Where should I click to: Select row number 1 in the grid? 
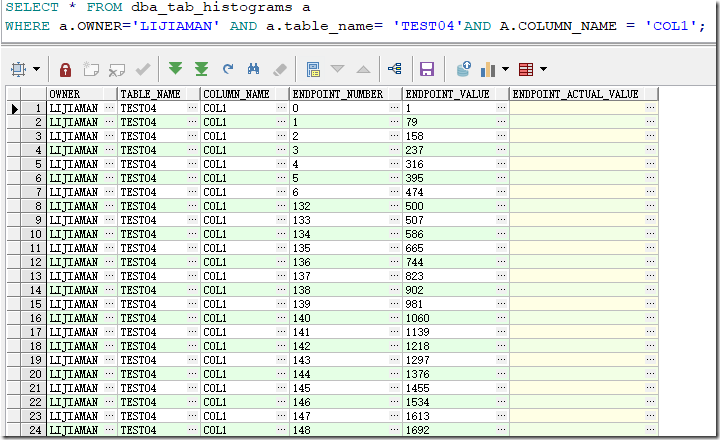[x=34, y=108]
